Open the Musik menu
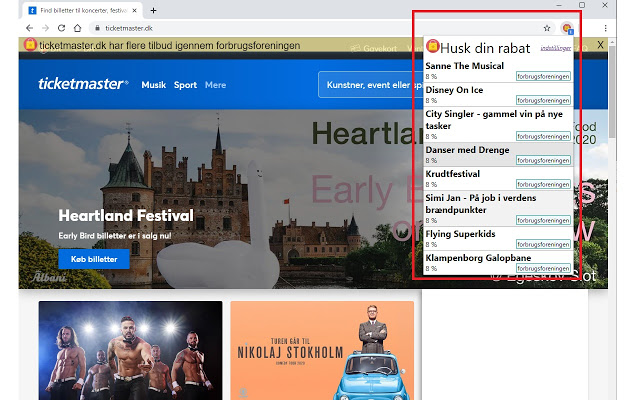Image resolution: width=640 pixels, height=400 pixels. coord(153,85)
